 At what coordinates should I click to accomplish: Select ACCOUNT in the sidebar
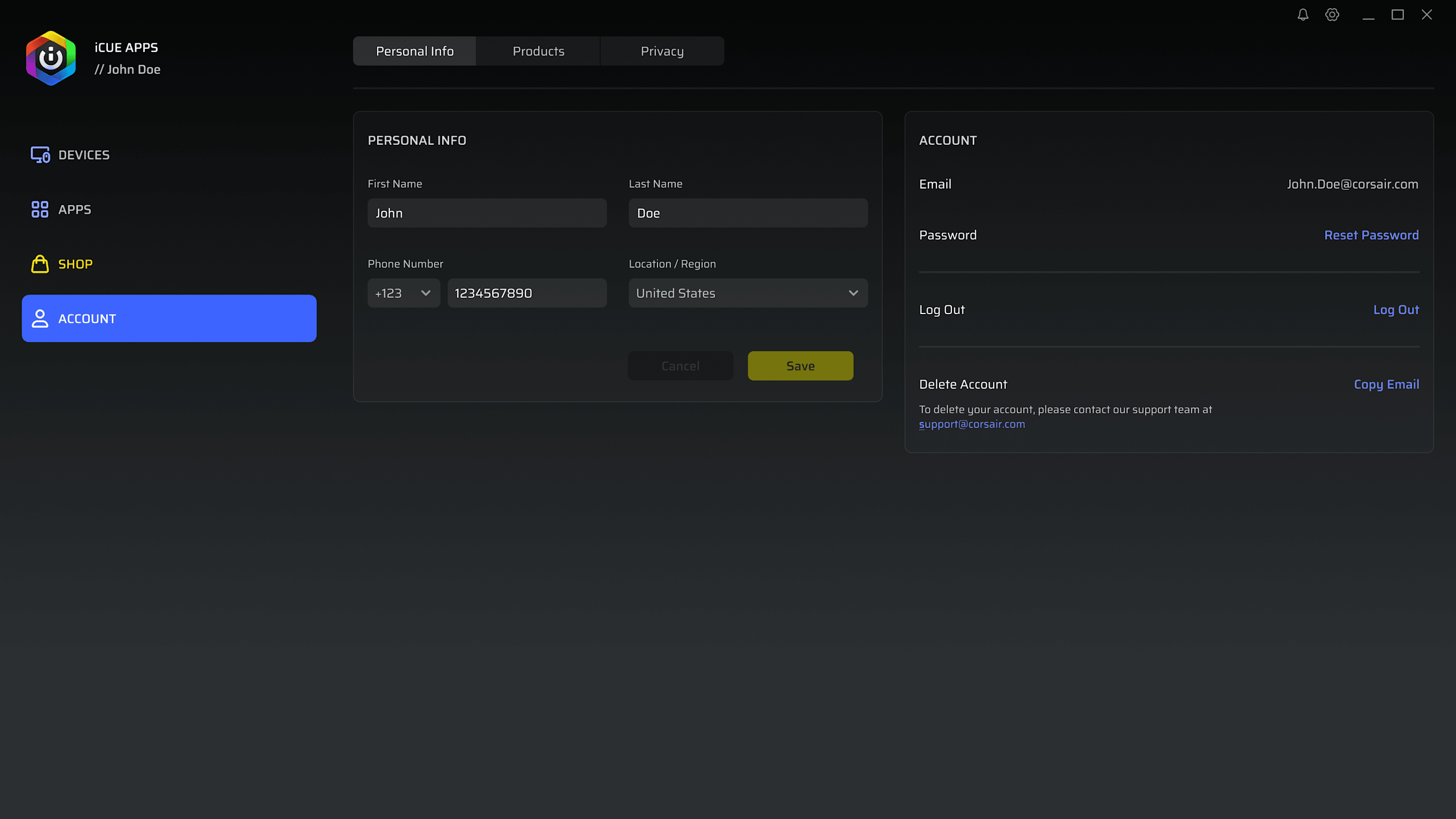(x=169, y=319)
